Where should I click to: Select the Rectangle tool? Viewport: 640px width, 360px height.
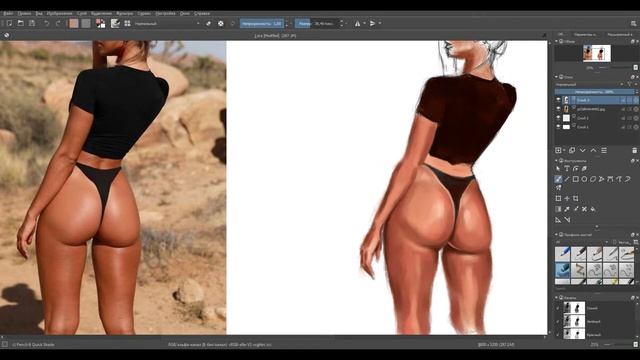pos(576,179)
